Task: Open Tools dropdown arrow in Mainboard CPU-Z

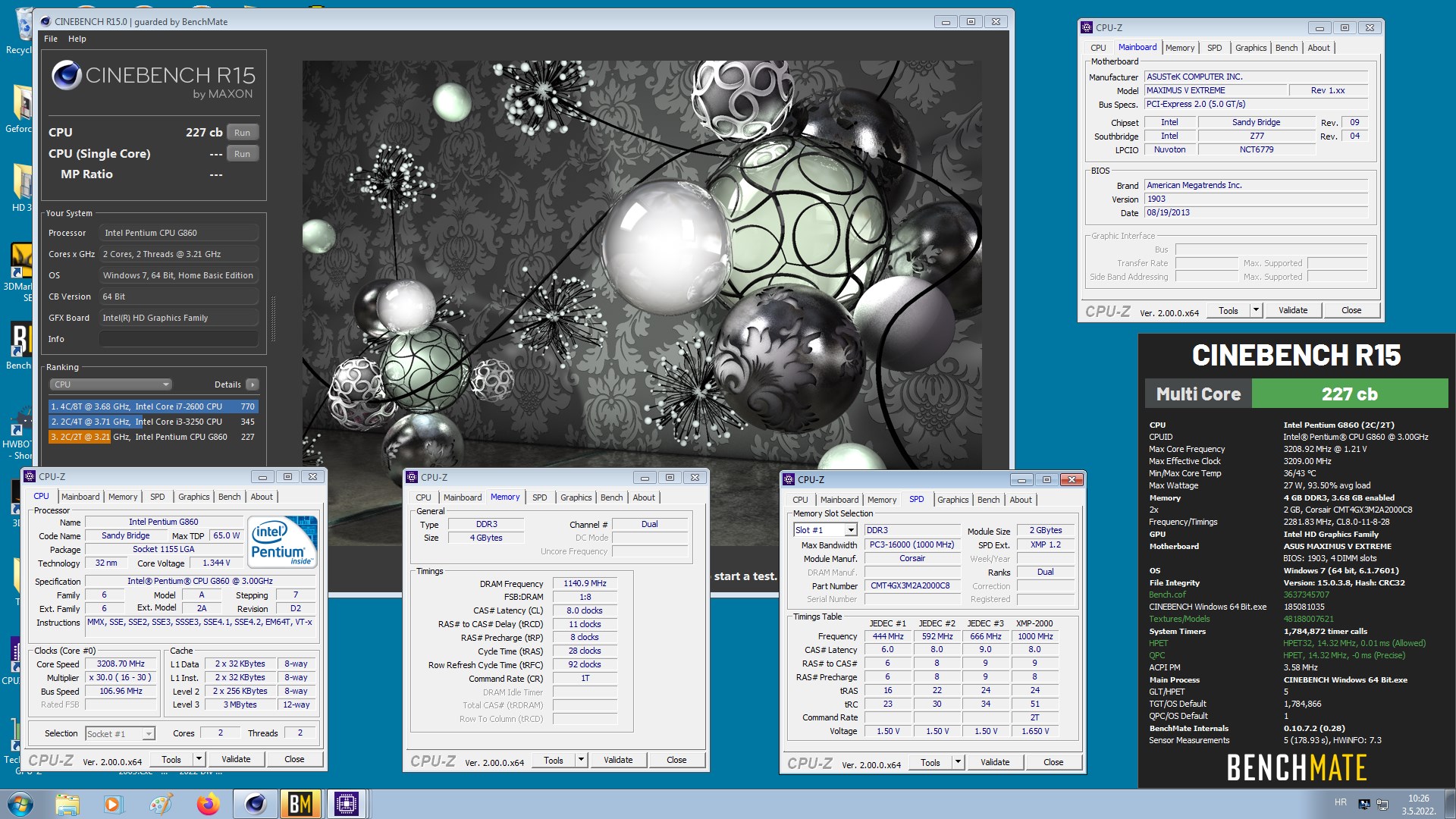Action: 1255,310
